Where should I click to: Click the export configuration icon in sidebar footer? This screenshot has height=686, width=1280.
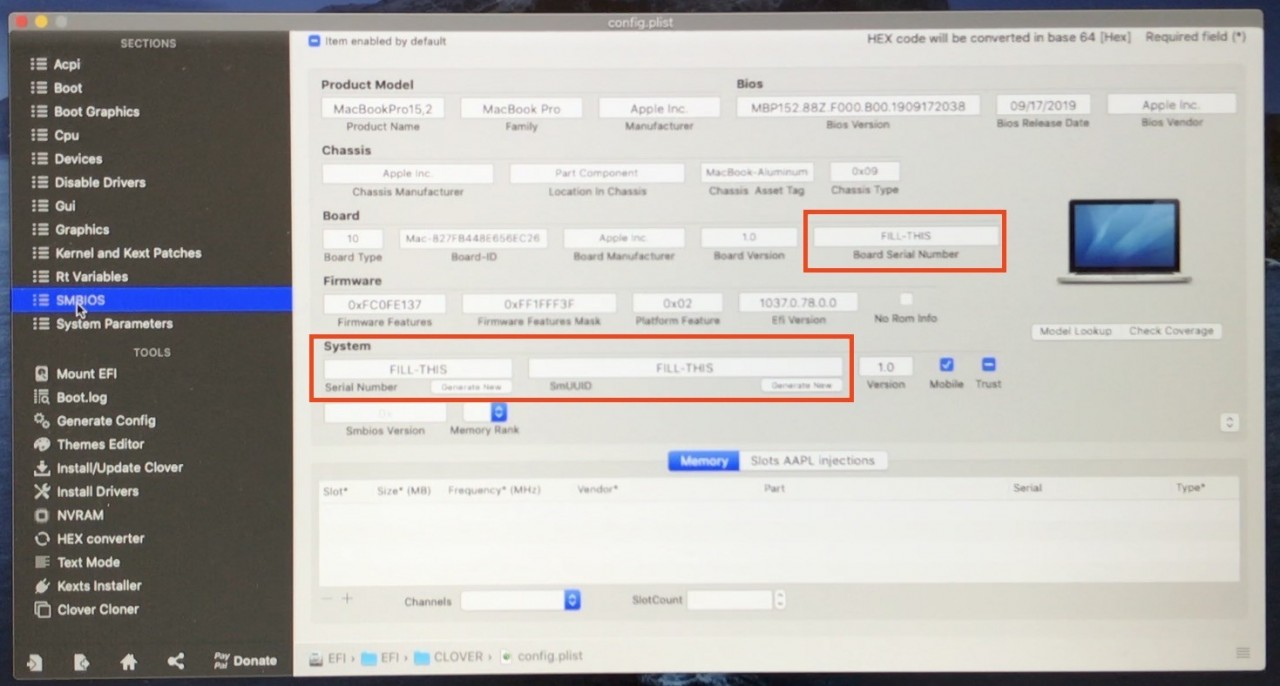(x=82, y=661)
